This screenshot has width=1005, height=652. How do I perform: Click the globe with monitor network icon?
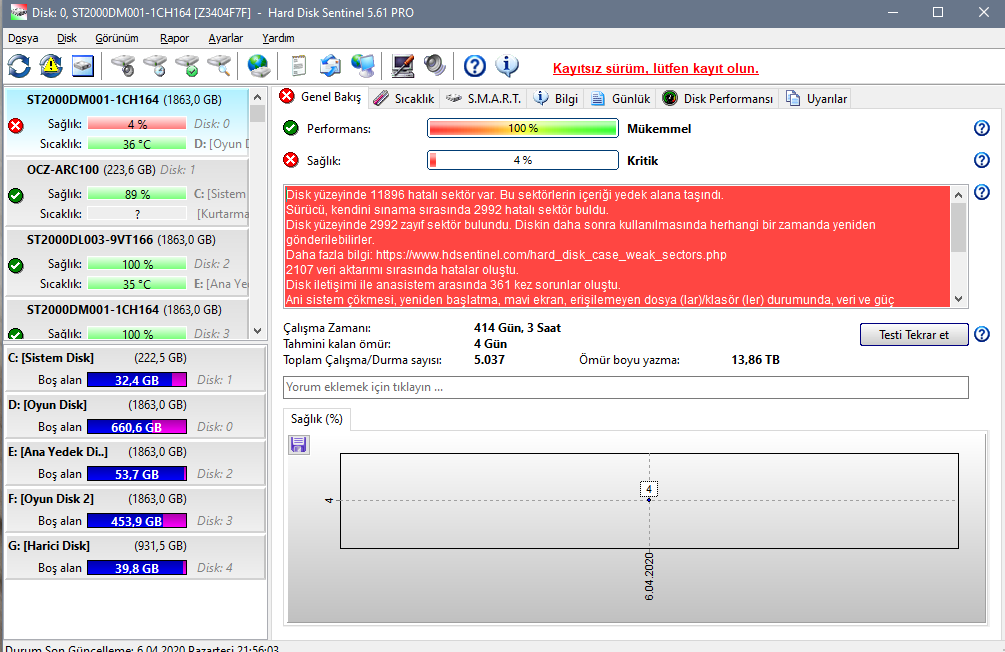click(x=363, y=66)
